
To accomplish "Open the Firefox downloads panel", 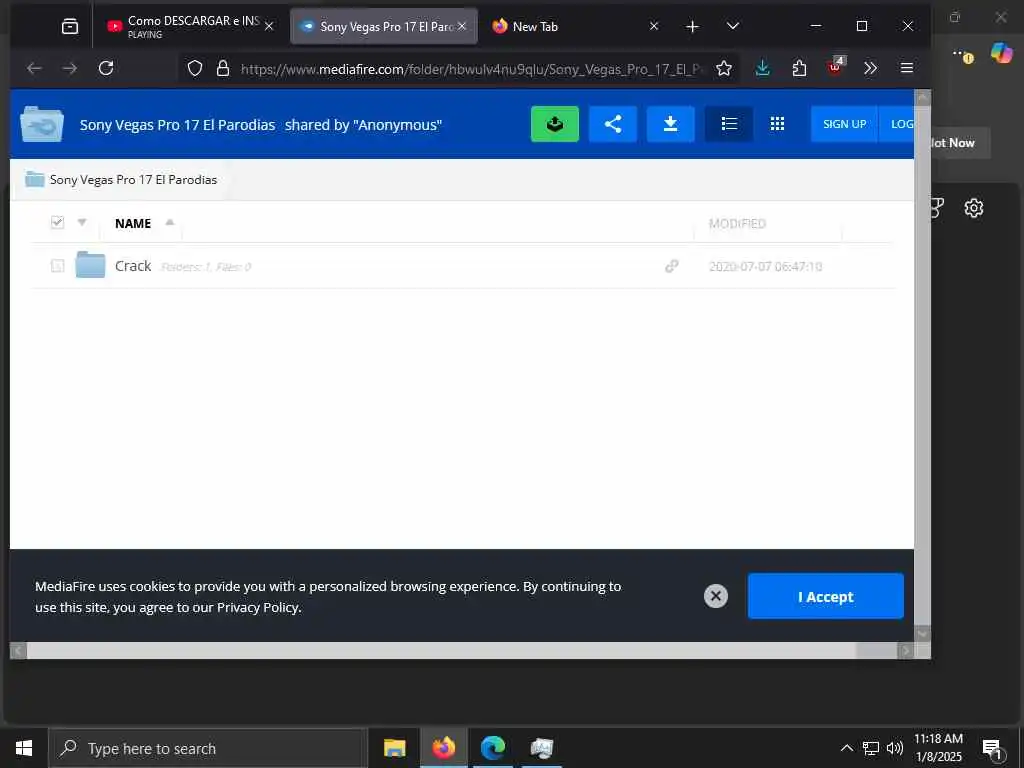I will 762,68.
